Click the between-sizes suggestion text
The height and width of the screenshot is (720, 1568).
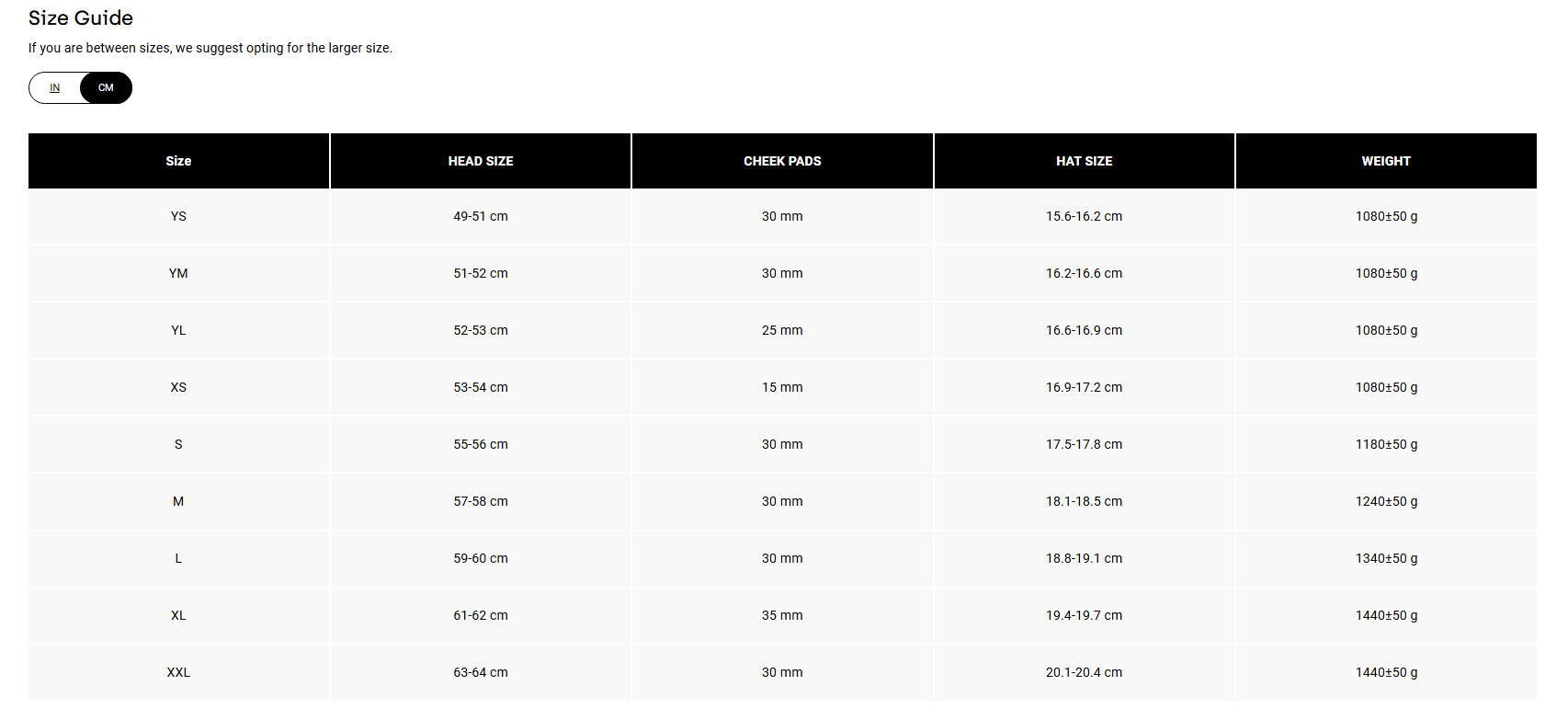pyautogui.click(x=210, y=48)
